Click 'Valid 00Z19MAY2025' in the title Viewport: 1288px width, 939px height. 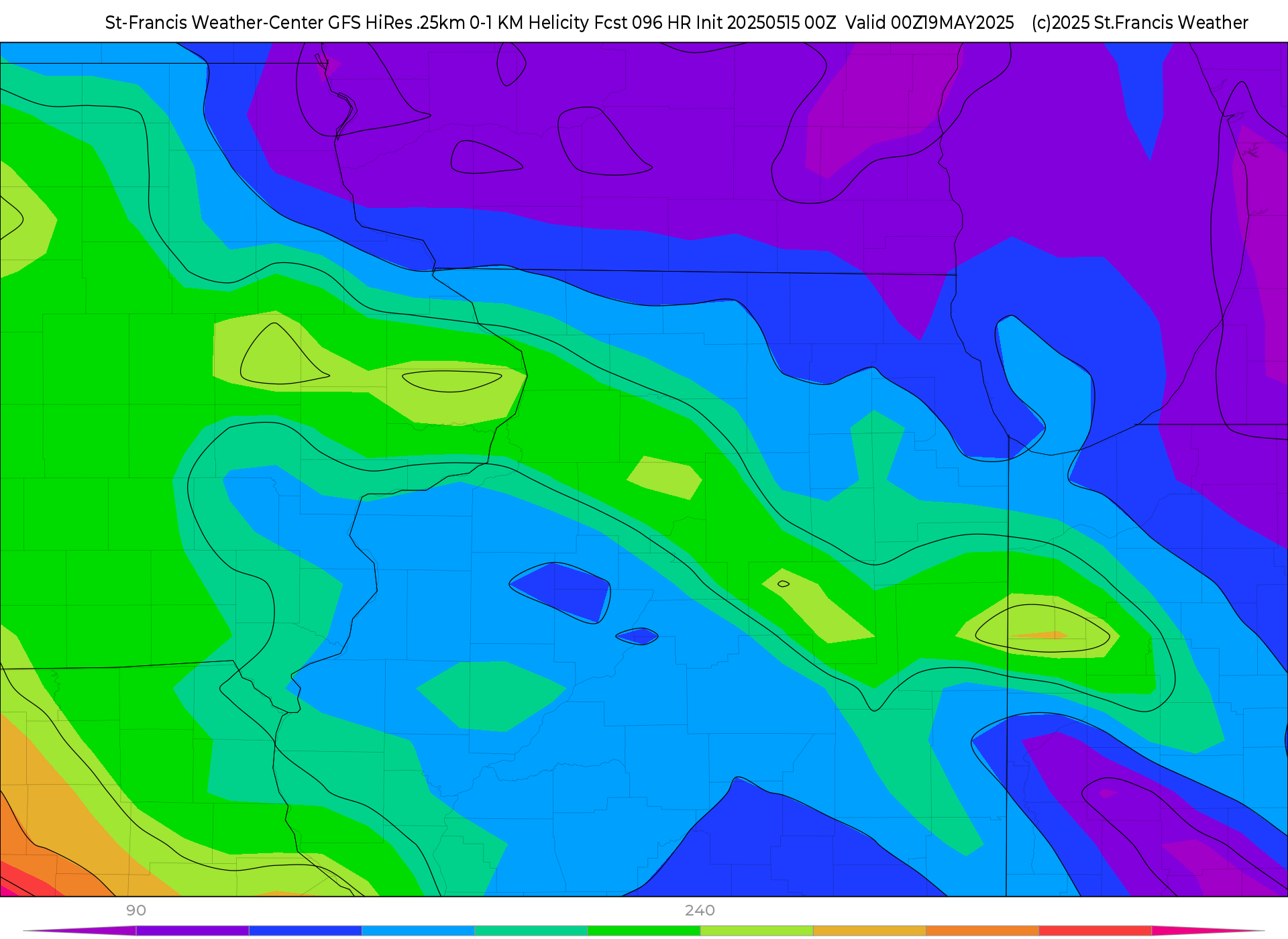tap(930, 23)
